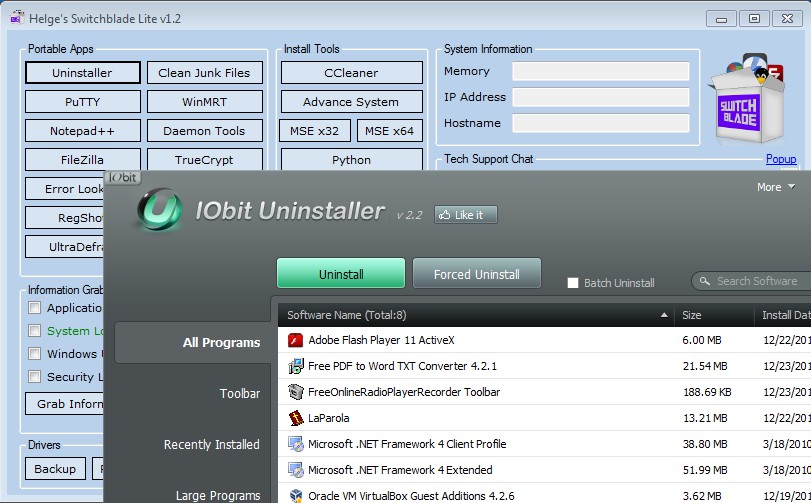Viewport: 811px width, 503px height.
Task: Tick the Security checkbox in Information Grabber
Action: 35,376
